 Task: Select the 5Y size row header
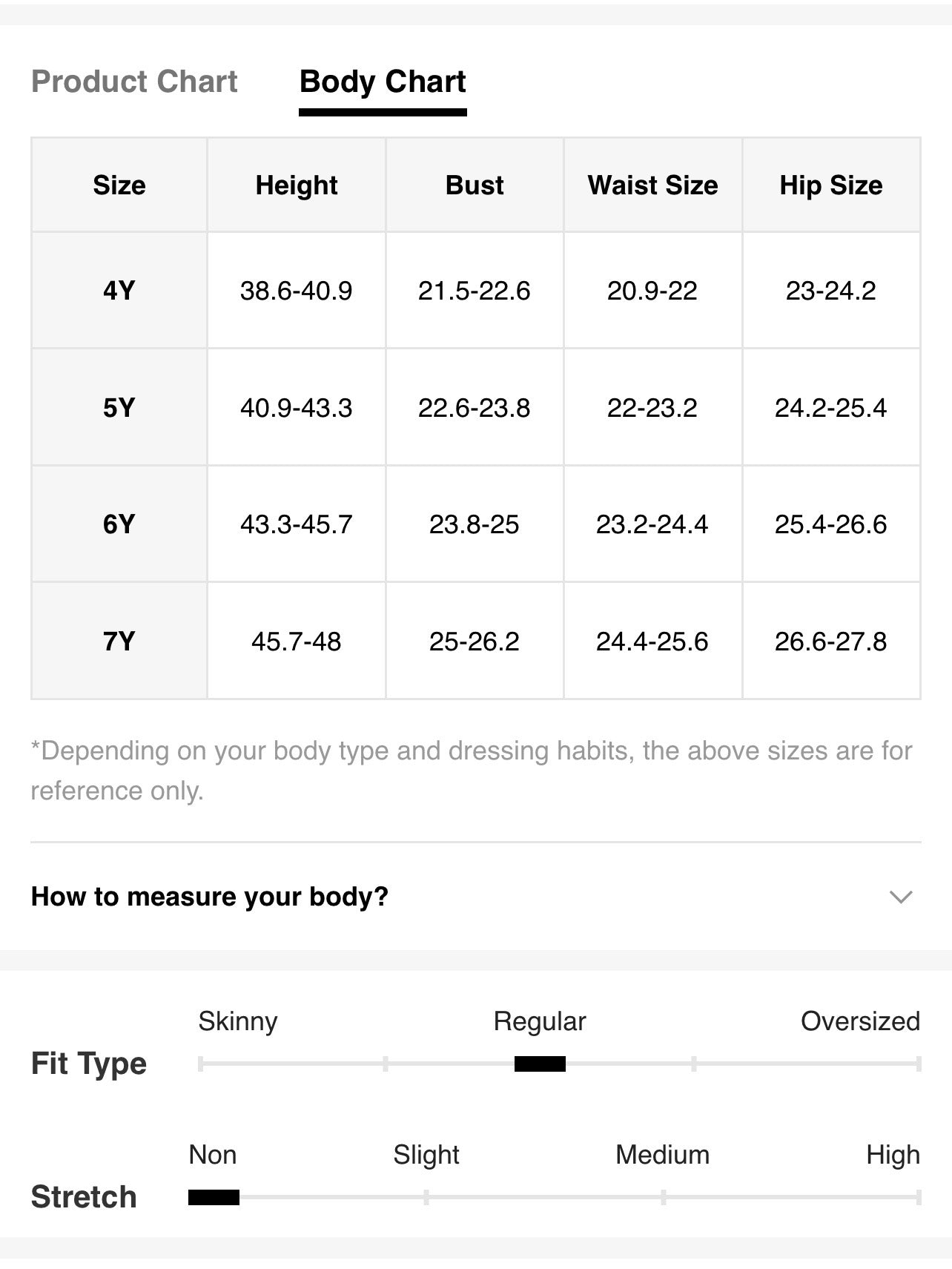pyautogui.click(x=119, y=407)
